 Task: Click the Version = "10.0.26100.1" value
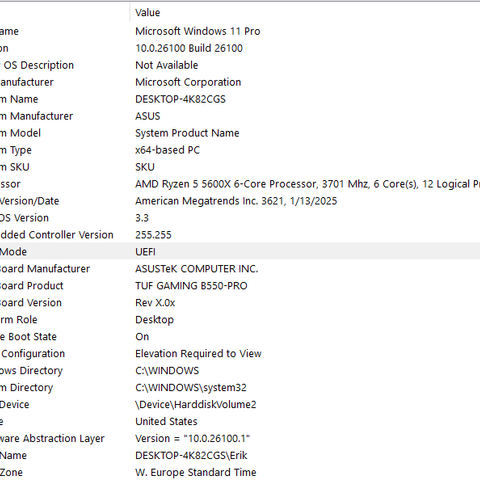192,439
